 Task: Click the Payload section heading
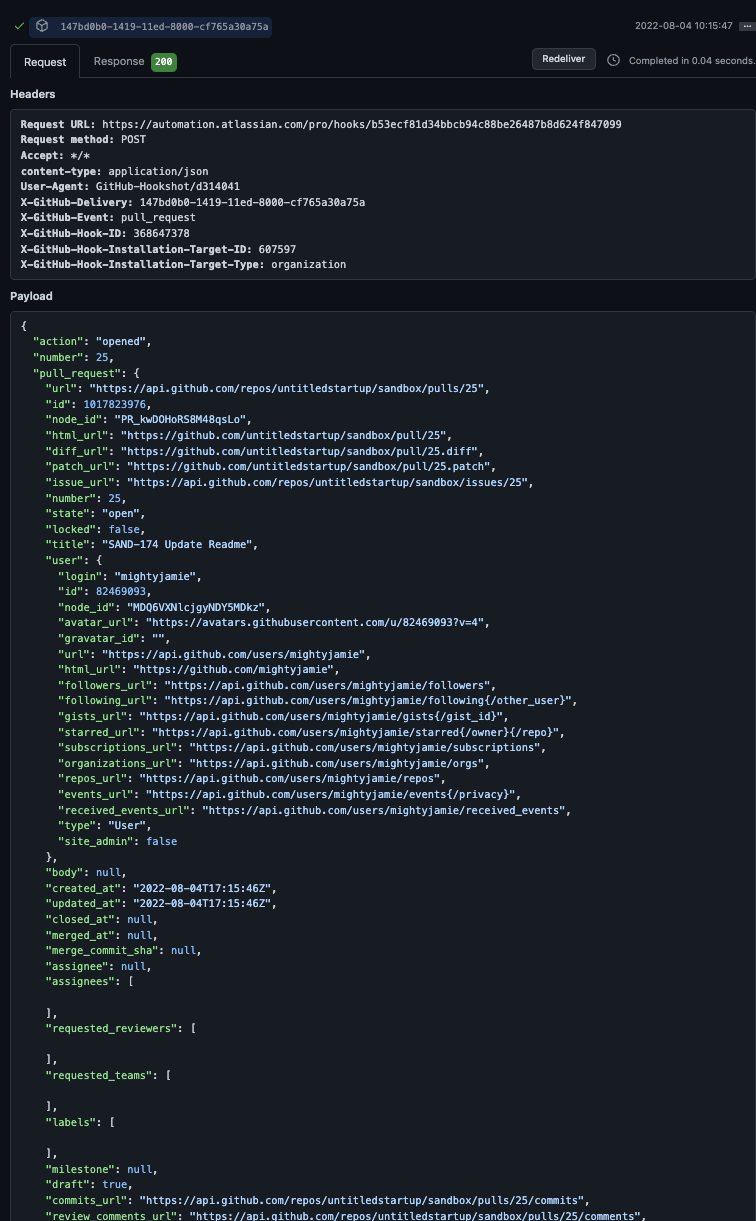point(31,296)
